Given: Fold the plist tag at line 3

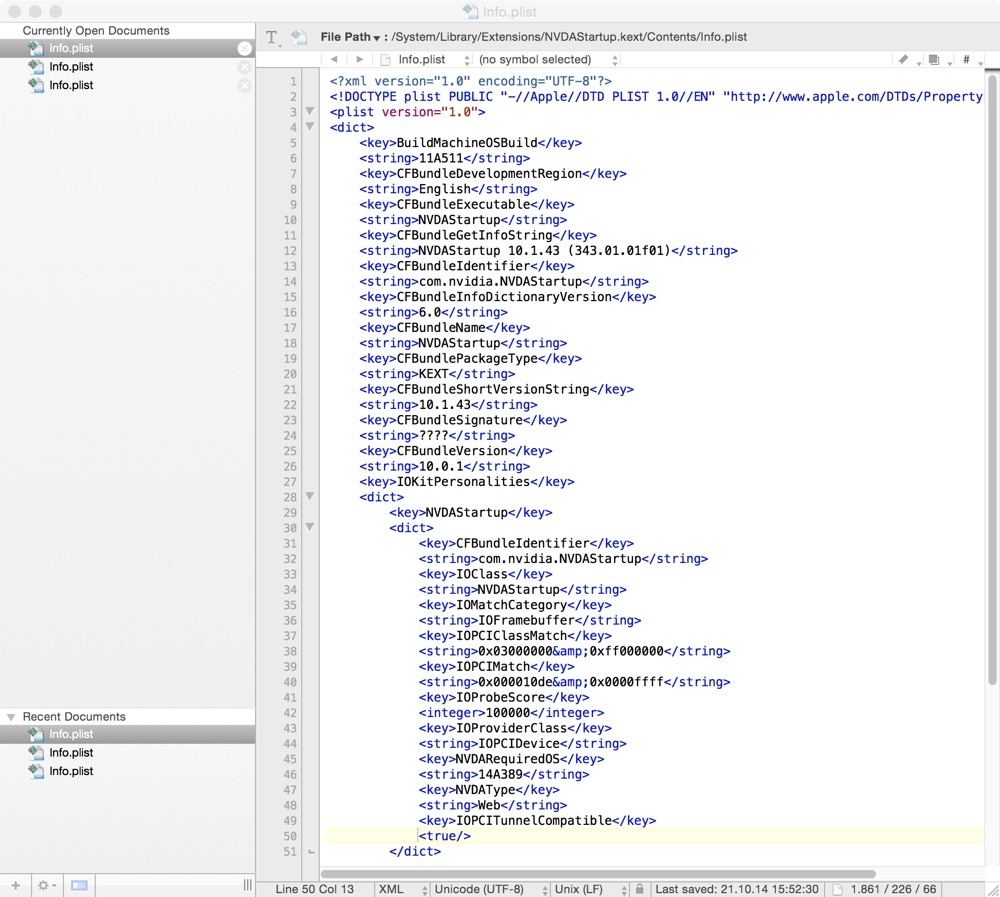Looking at the screenshot, I should 310,111.
